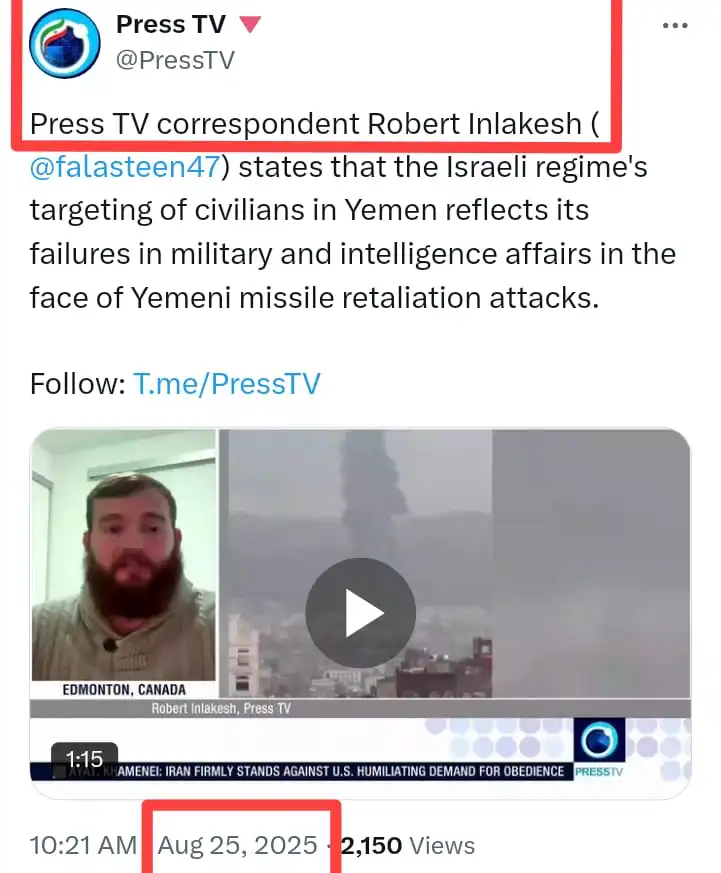721x873 pixels.
Task: Open the Press TV profile avatar
Action: tap(65, 43)
